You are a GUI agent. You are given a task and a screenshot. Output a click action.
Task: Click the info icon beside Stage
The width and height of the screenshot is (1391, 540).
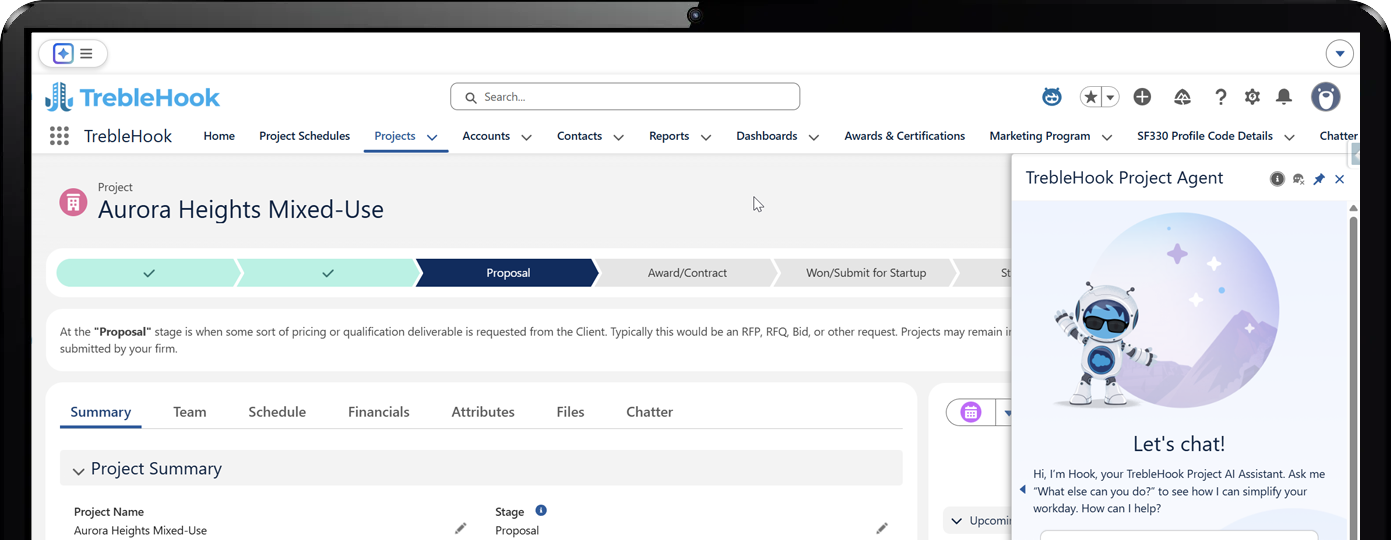pos(541,510)
